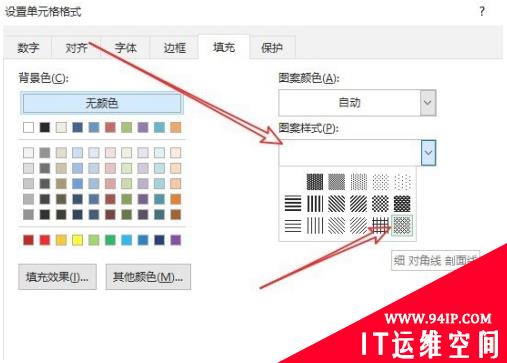The height and width of the screenshot is (363, 507).
Task: Select the 无颜色 background option
Action: [x=102, y=103]
